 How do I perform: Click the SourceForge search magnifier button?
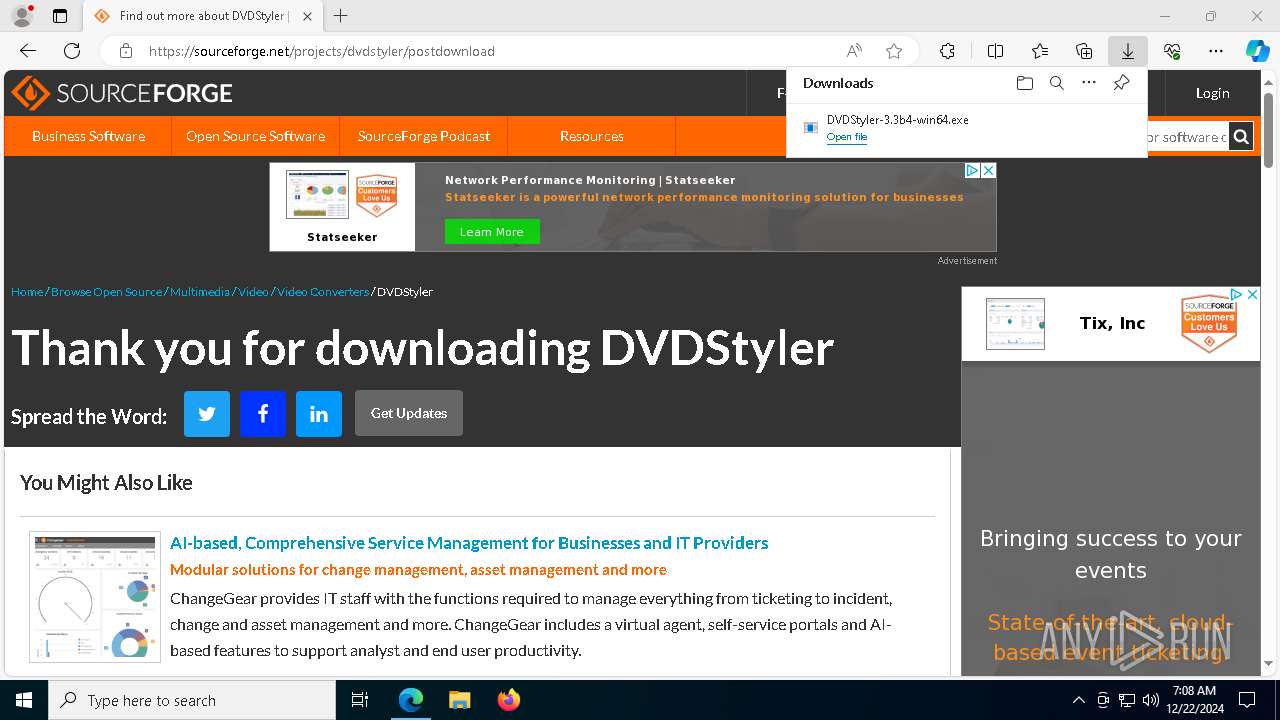pyautogui.click(x=1241, y=137)
